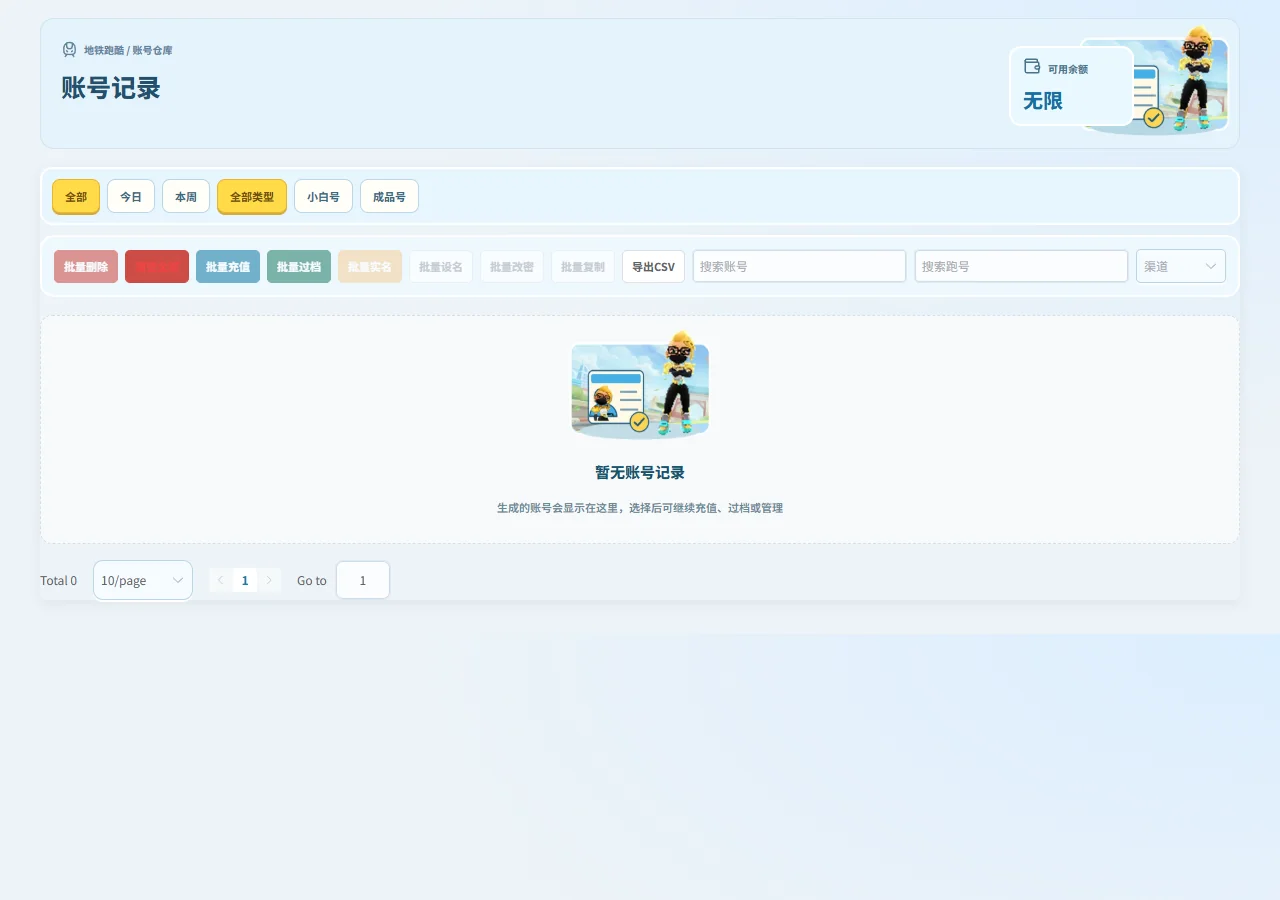Click the 批量过档 button
Screen dimensions: 1280x900
(x=299, y=266)
